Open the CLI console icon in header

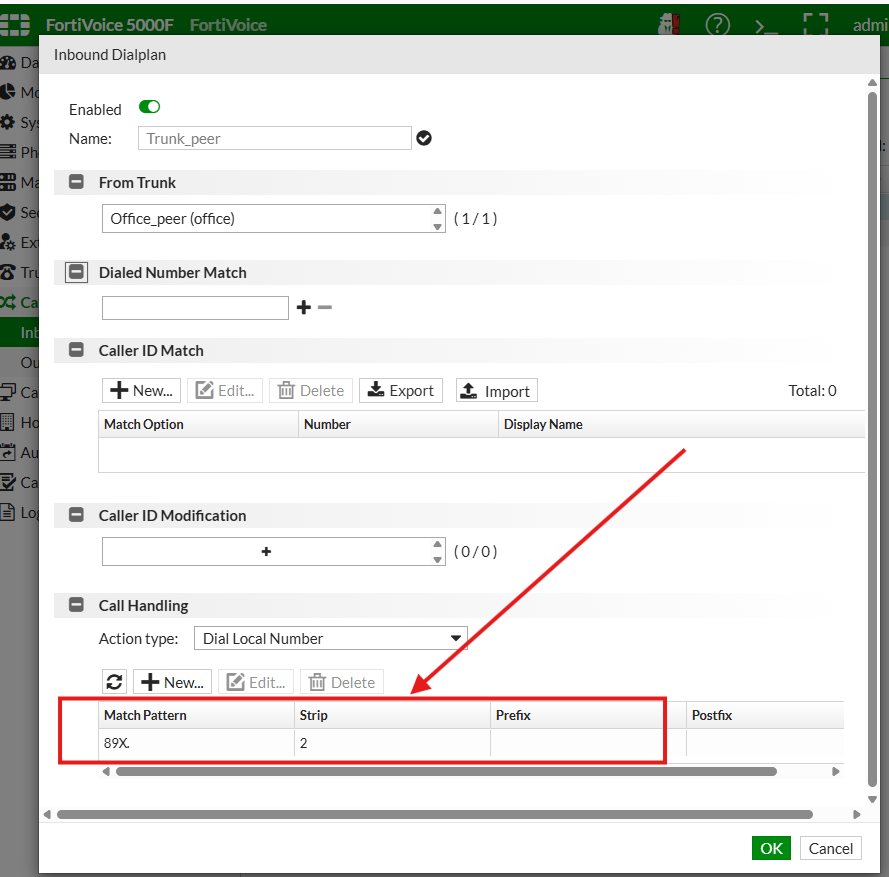pos(766,26)
